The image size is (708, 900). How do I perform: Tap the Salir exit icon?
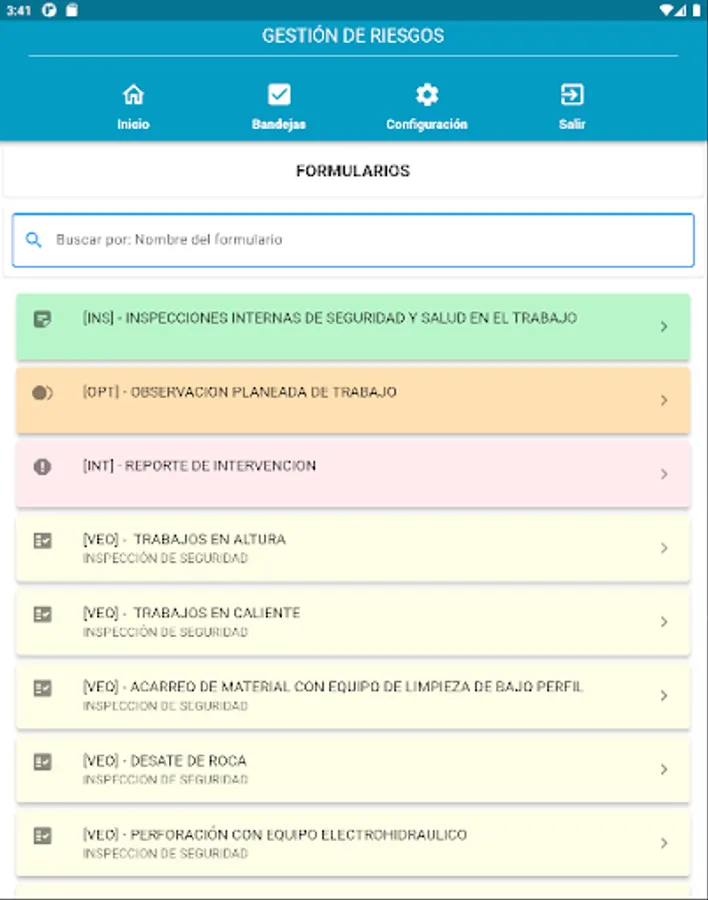tap(572, 95)
